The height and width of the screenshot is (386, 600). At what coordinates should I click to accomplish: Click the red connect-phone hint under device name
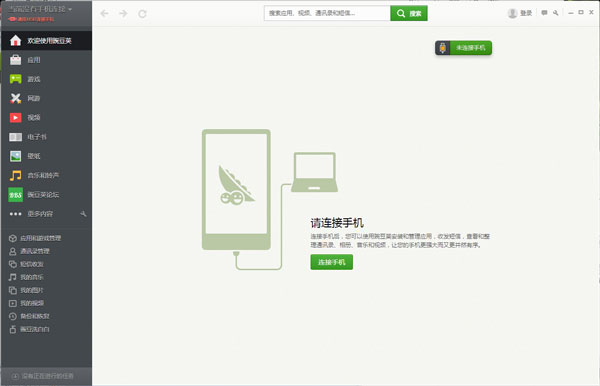[31, 19]
